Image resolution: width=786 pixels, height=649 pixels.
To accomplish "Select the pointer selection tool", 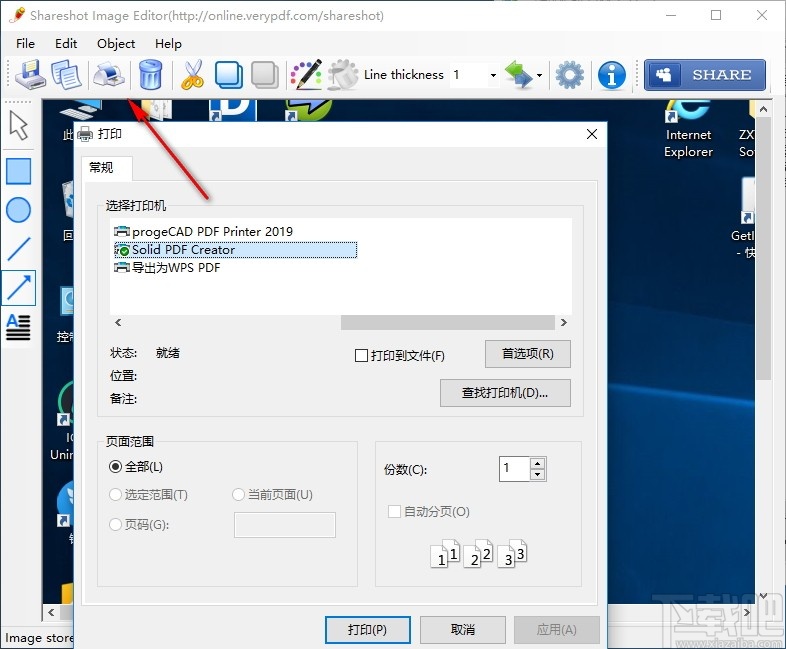I will click(19, 125).
